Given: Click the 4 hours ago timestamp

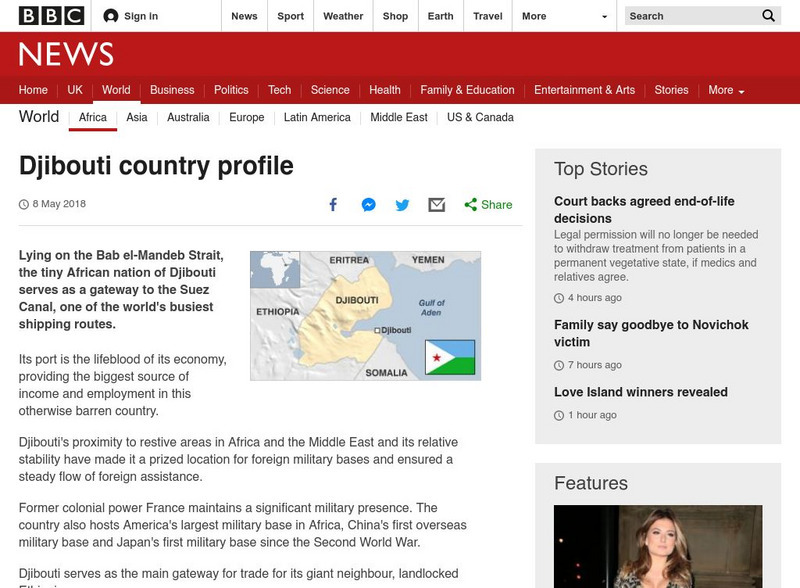Looking at the screenshot, I should point(594,298).
